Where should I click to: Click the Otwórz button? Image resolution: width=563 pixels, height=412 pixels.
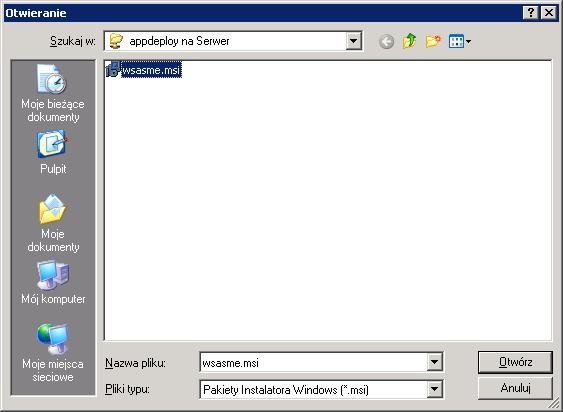(x=515, y=362)
